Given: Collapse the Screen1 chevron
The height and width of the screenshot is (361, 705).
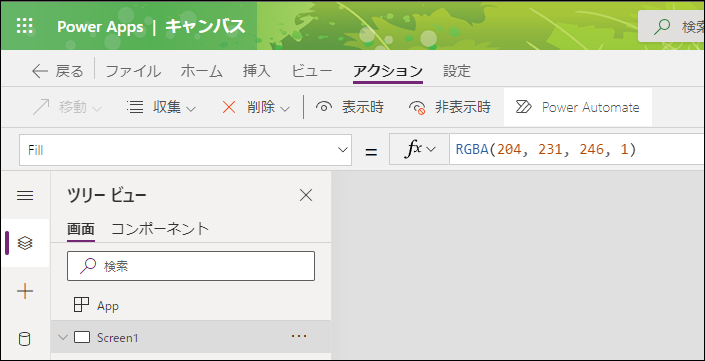Looking at the screenshot, I should [63, 337].
